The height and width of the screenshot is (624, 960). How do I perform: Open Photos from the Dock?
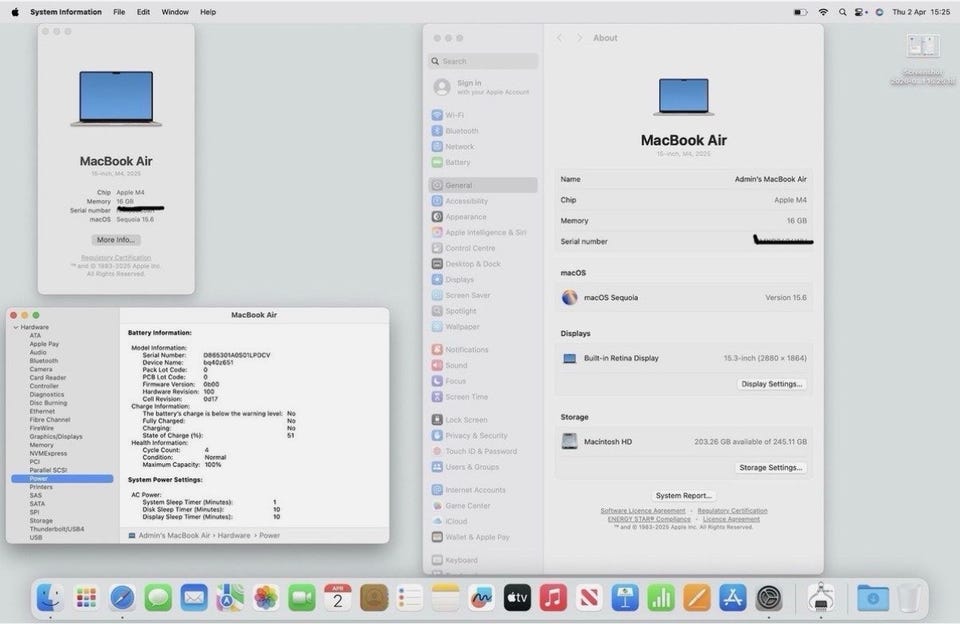click(266, 597)
